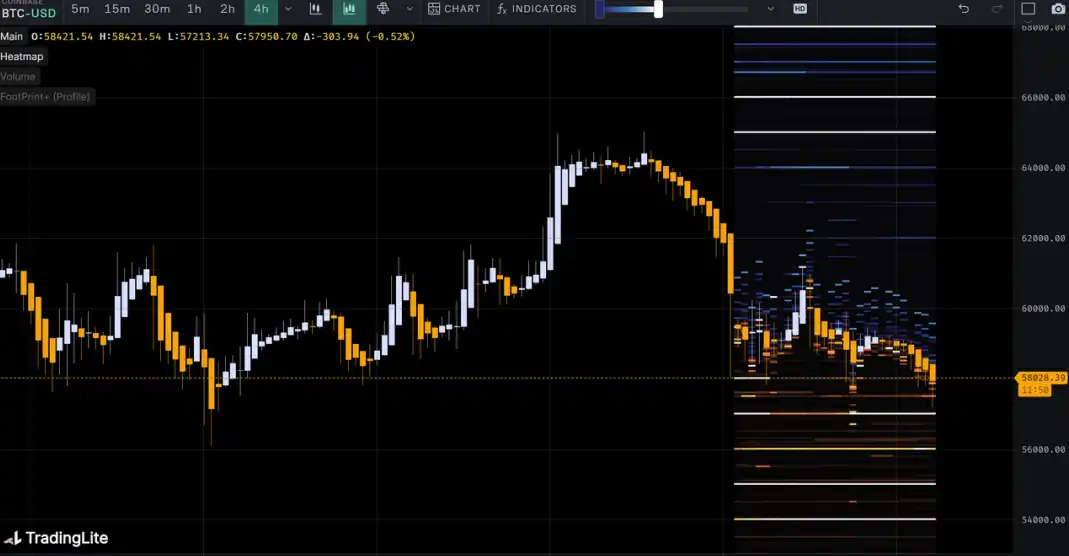1069x556 pixels.
Task: Click the fullscreen square icon
Action: 1028,9
